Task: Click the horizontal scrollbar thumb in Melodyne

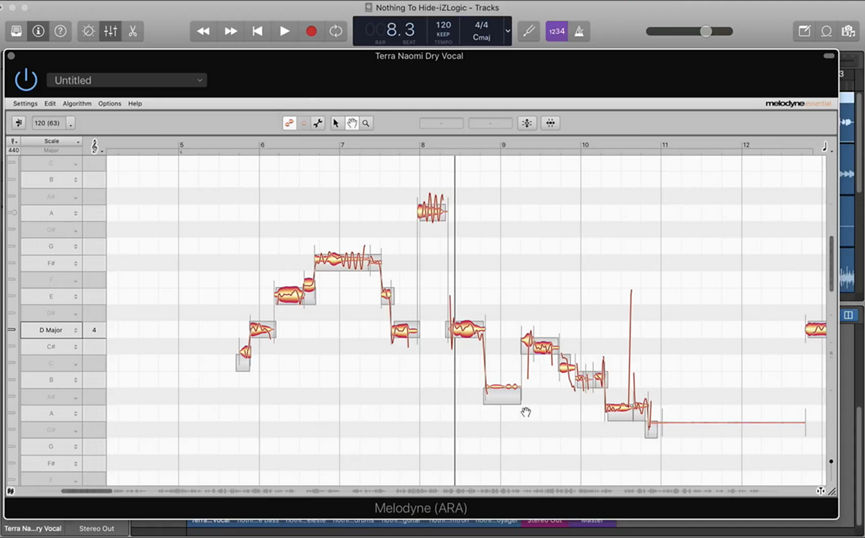Action: click(x=86, y=491)
